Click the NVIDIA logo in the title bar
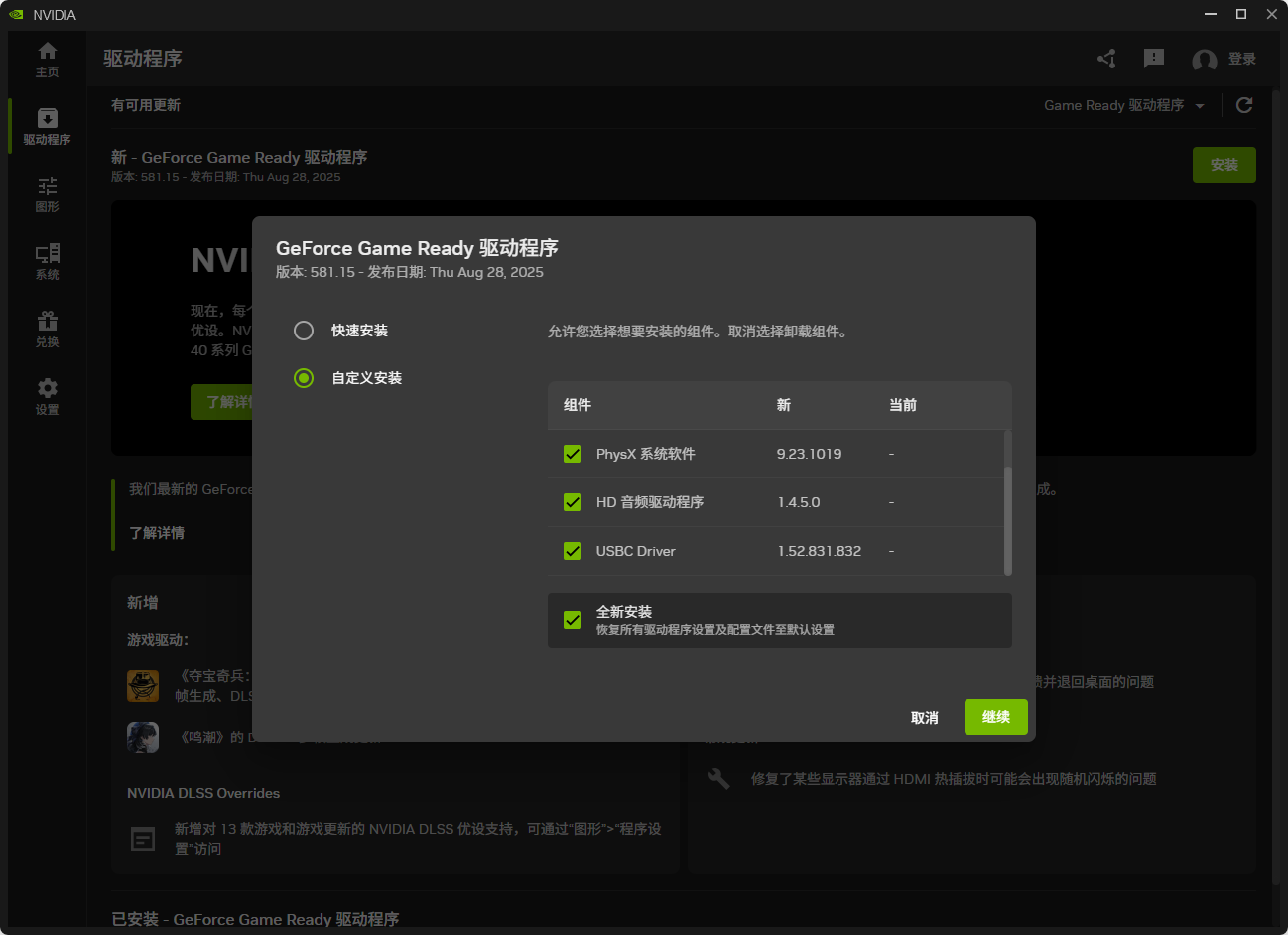The width and height of the screenshot is (1288, 935). 15,14
